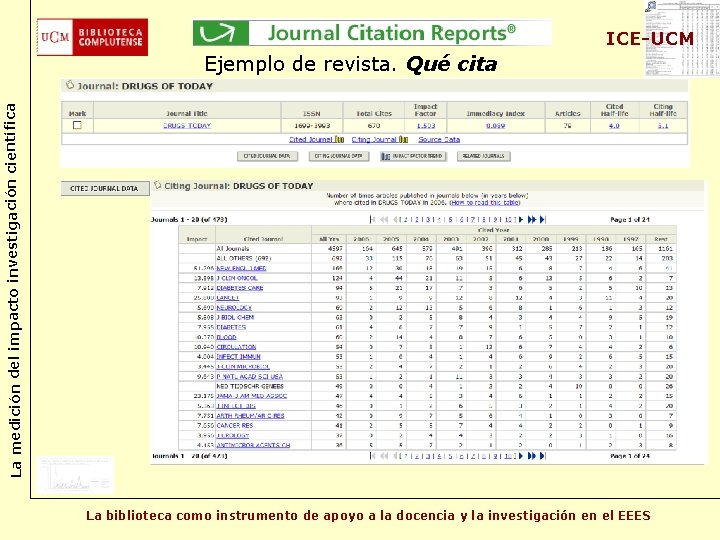Click the ICE-UCM heading
720x540 pixels.
650,39
